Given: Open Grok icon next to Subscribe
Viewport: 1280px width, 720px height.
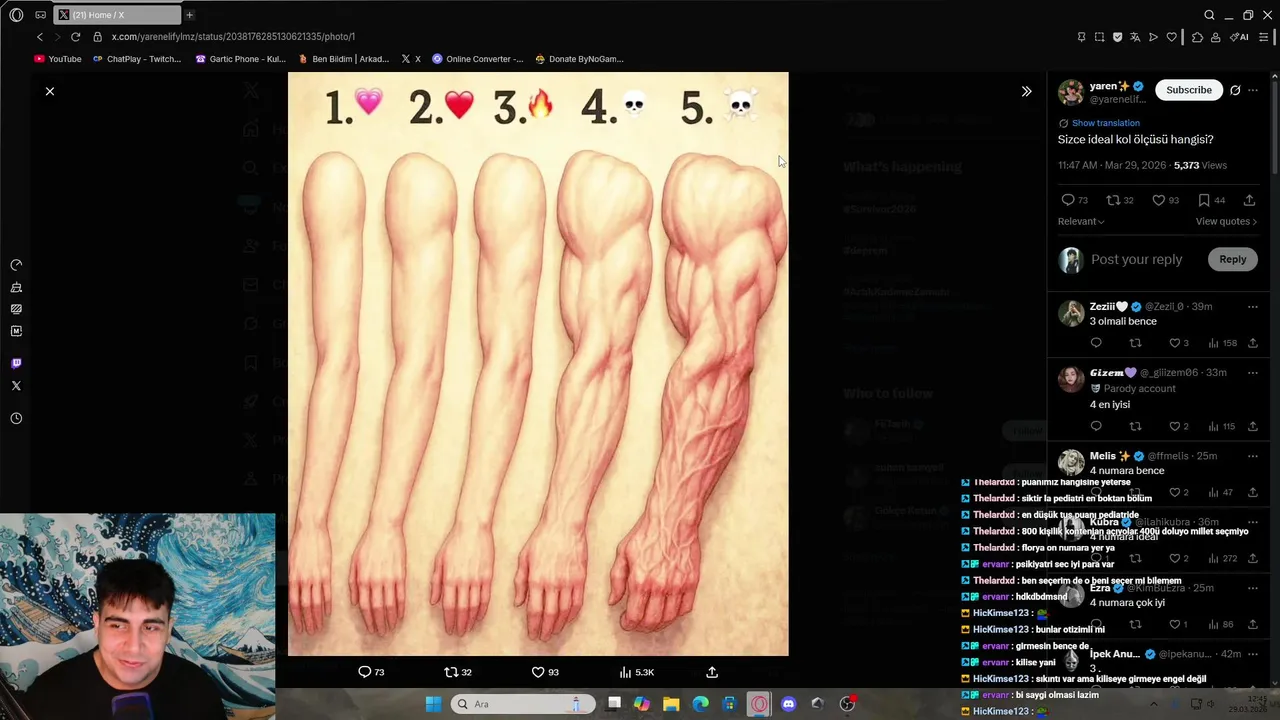Looking at the screenshot, I should click(1235, 90).
